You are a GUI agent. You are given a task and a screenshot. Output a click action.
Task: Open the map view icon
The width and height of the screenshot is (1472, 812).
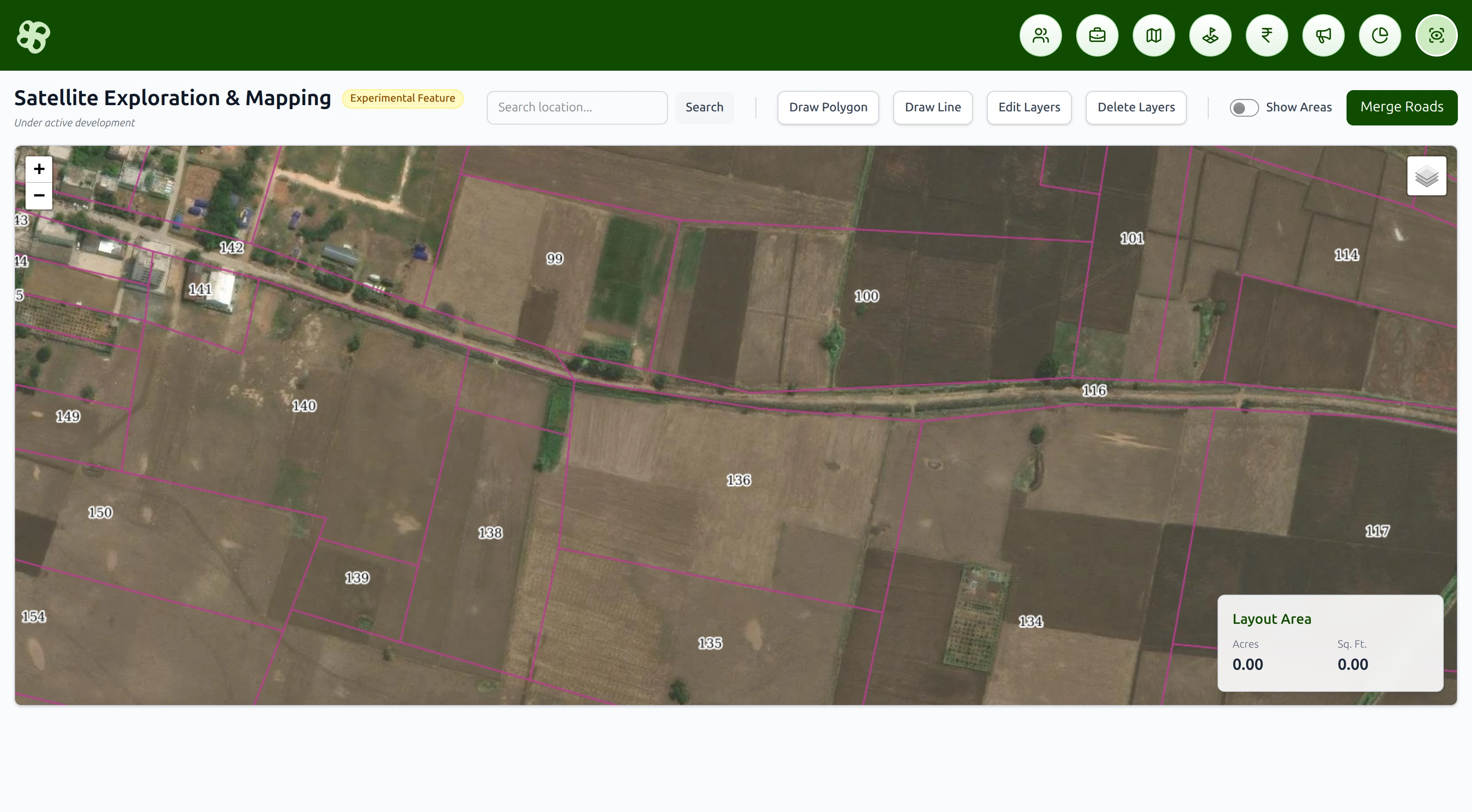click(1153, 35)
